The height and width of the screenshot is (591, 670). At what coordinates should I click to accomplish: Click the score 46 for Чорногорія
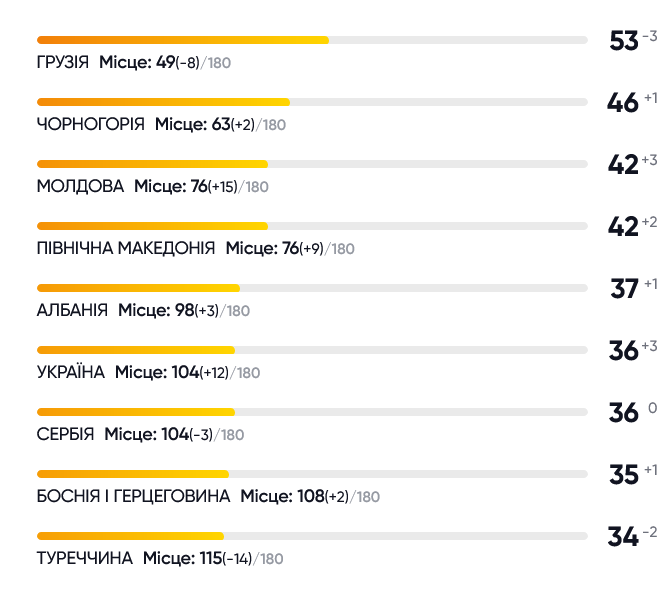pyautogui.click(x=623, y=103)
